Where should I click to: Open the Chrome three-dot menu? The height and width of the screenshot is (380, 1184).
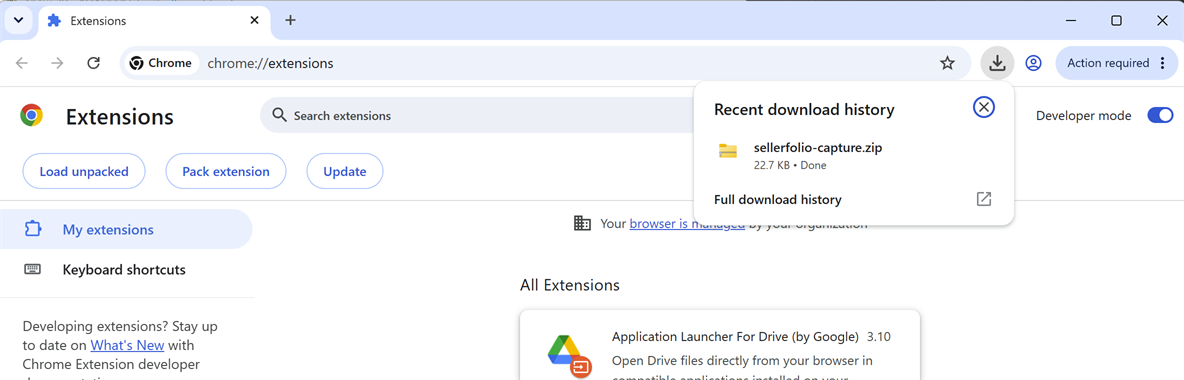(x=1163, y=63)
